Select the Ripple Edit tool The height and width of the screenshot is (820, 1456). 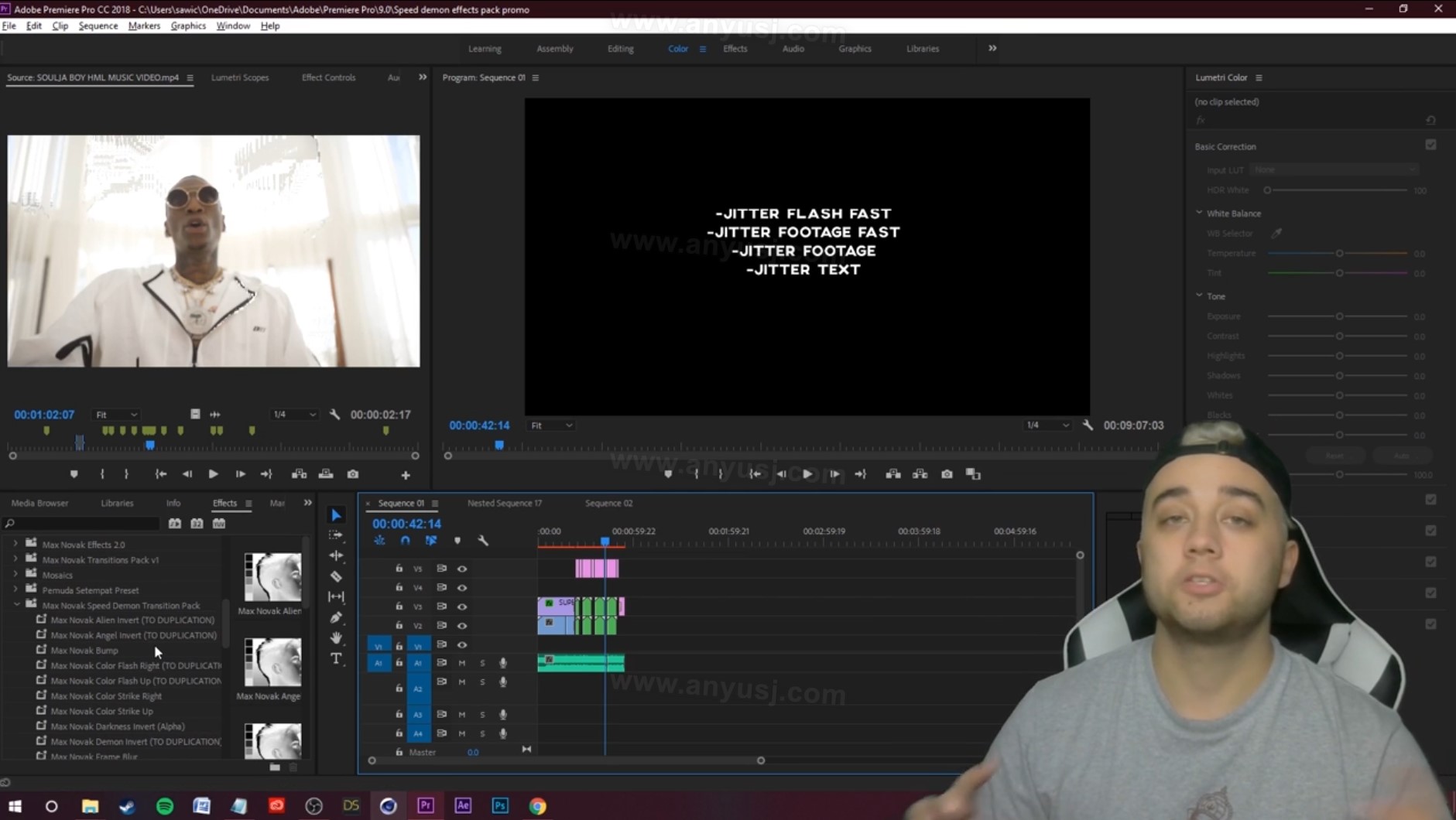[x=336, y=555]
